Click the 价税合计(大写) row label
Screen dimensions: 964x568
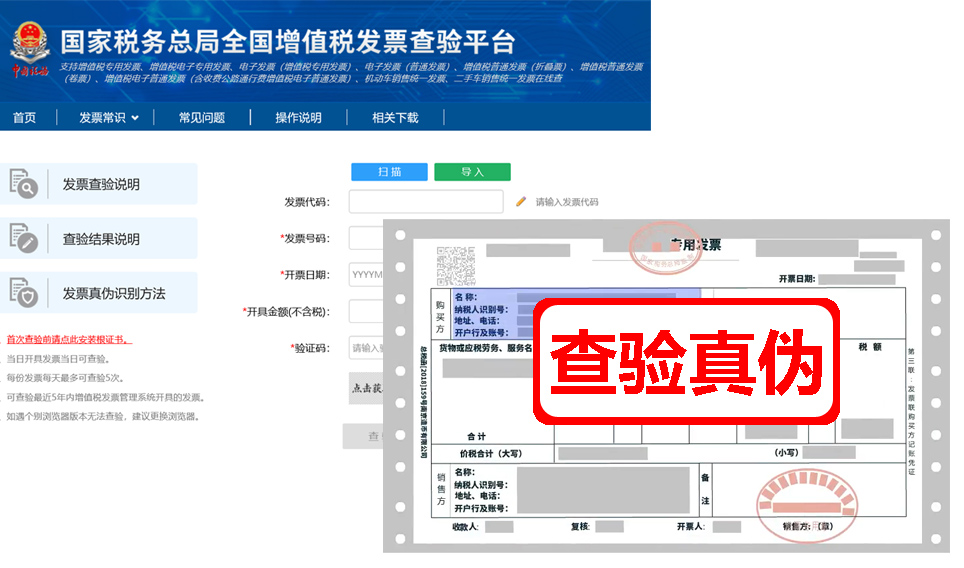click(x=491, y=454)
